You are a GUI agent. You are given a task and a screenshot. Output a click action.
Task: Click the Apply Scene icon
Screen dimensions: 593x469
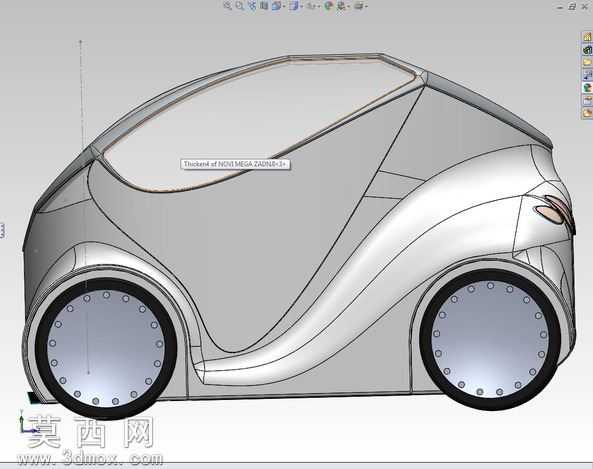341,6
